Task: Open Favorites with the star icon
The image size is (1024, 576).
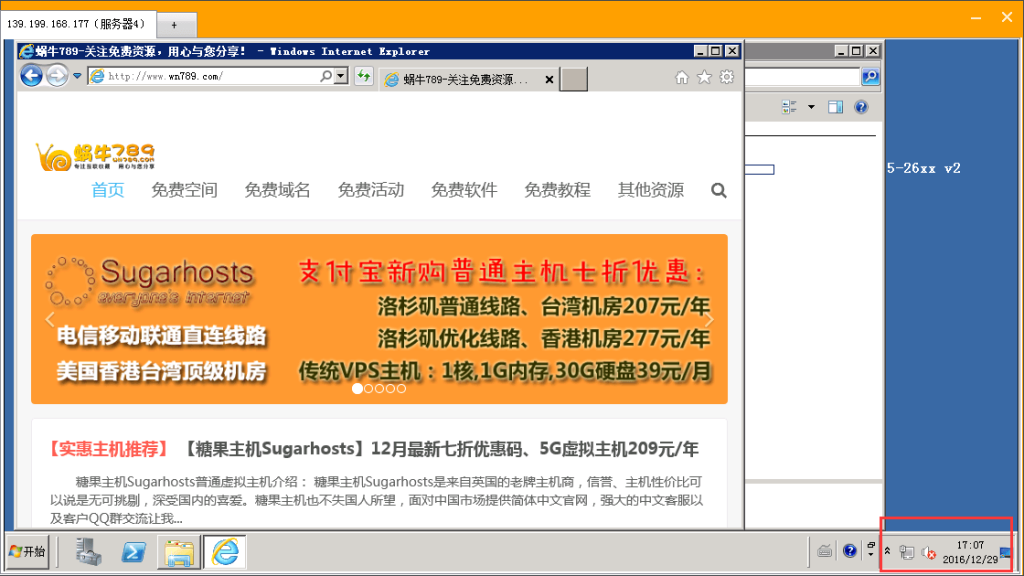Action: tap(703, 76)
